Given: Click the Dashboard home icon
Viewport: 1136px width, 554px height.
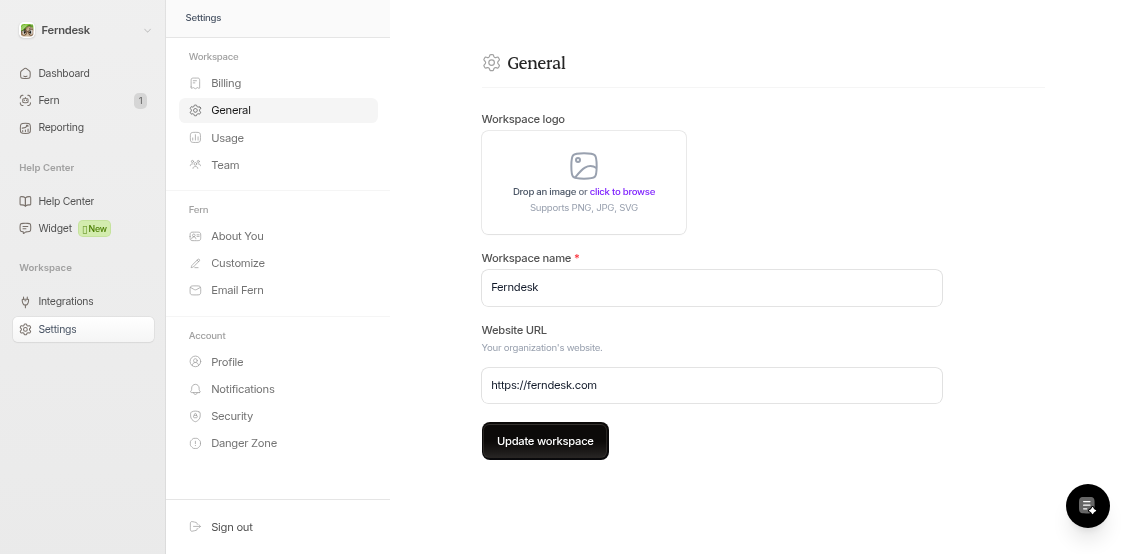Looking at the screenshot, I should [x=25, y=73].
